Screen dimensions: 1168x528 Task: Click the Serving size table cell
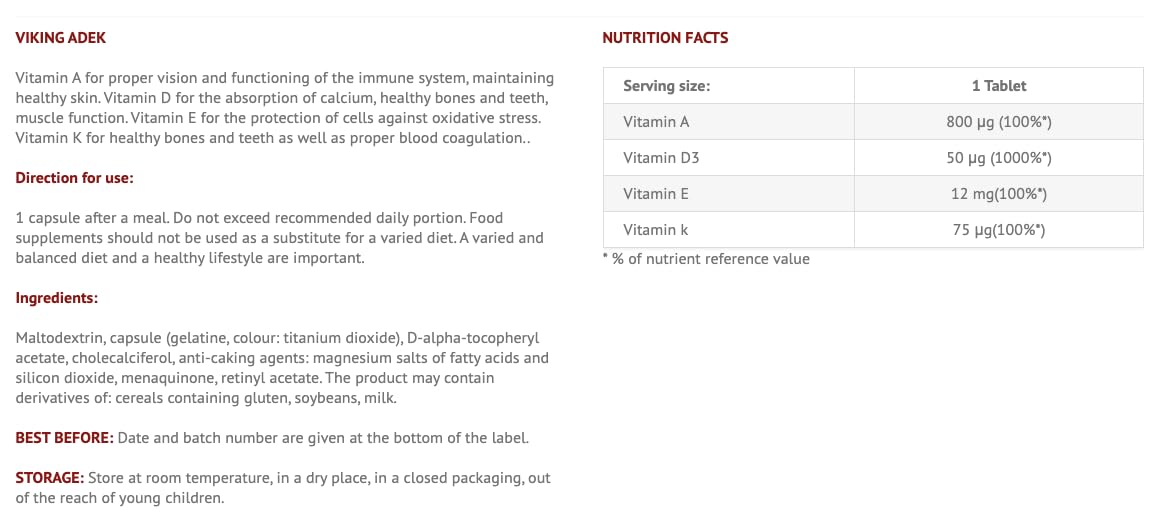point(666,86)
